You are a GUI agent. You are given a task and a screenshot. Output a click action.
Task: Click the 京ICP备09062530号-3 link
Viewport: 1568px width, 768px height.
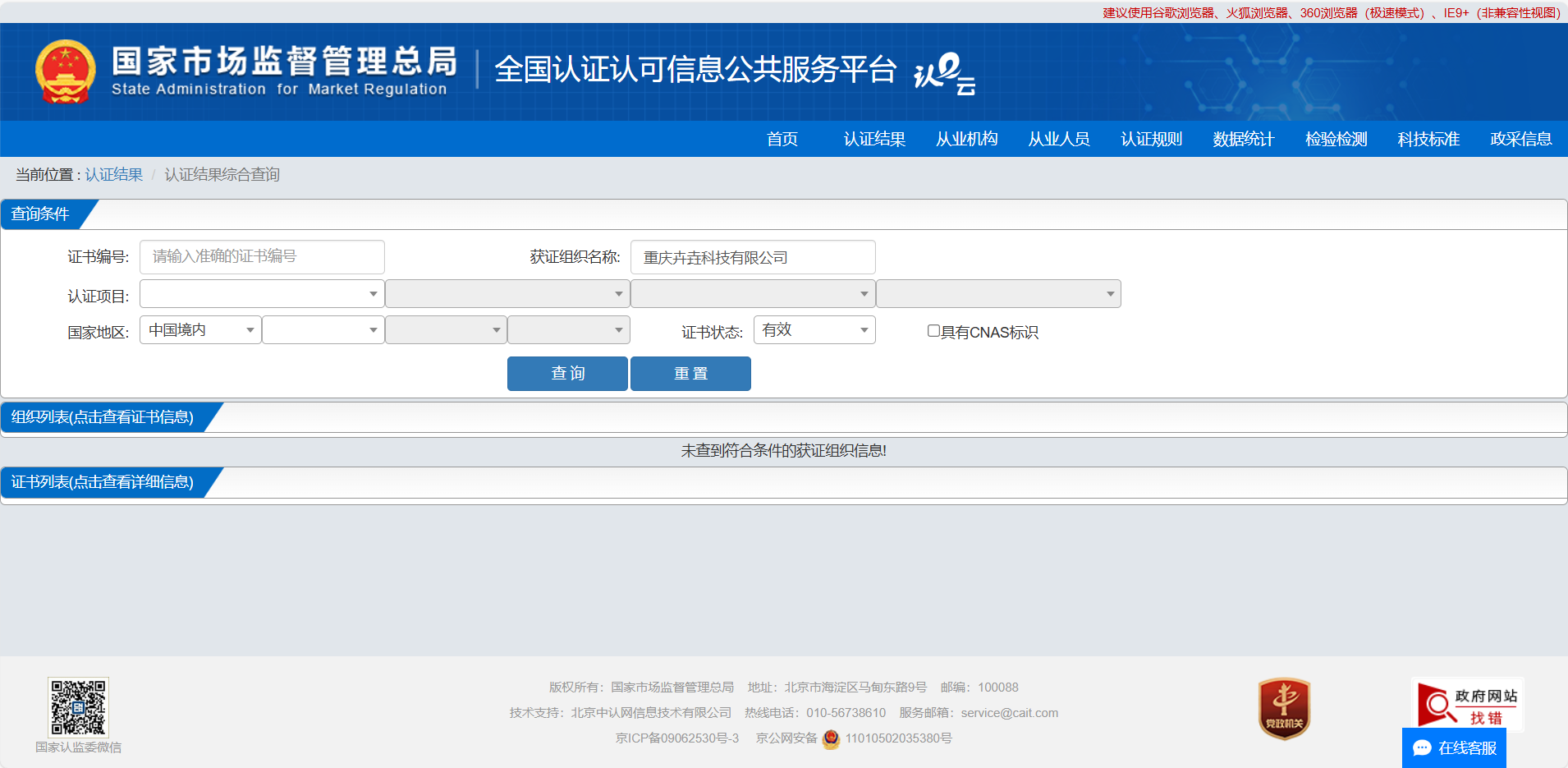click(x=677, y=738)
